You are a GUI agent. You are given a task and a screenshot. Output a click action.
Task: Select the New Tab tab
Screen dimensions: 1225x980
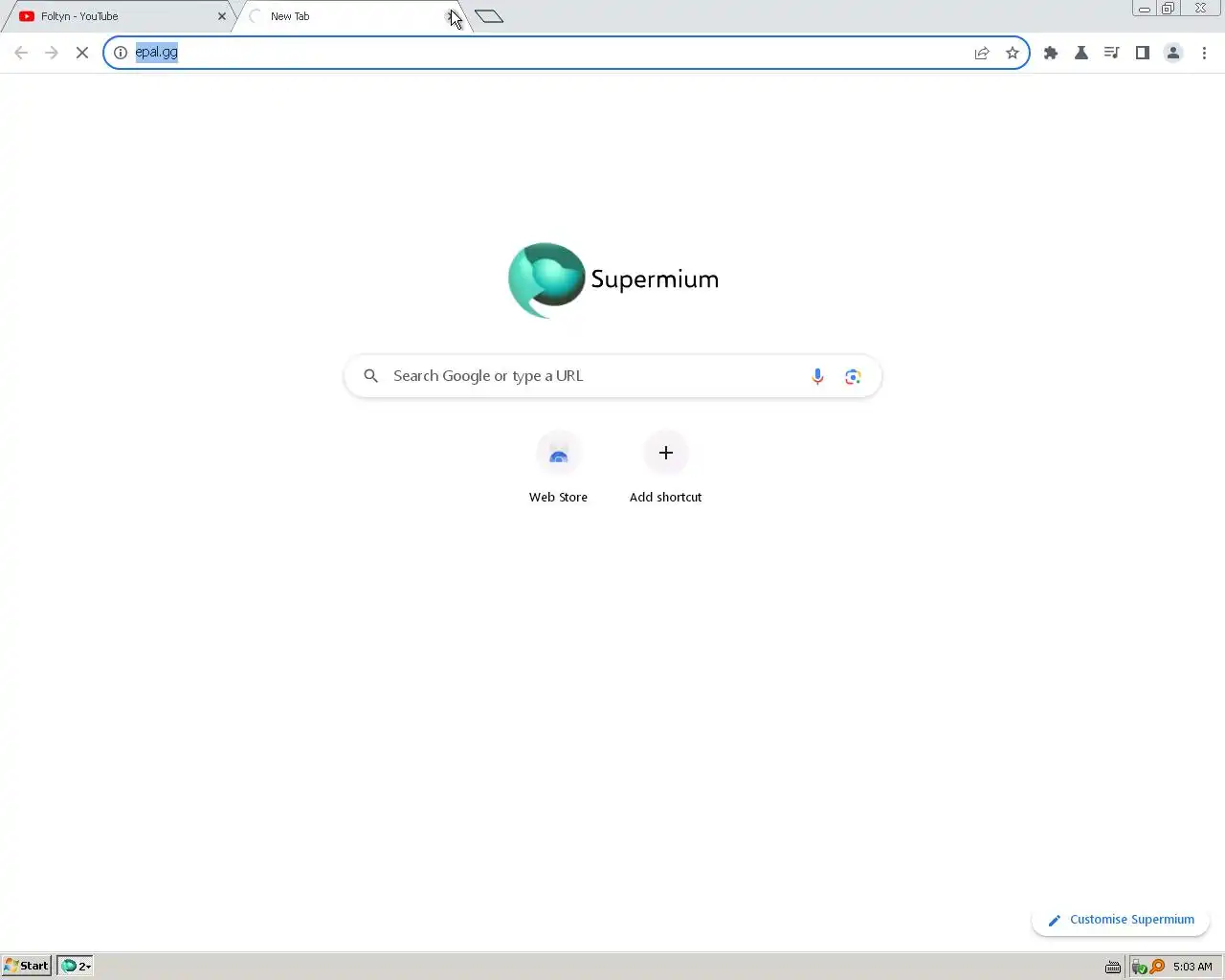[x=347, y=16]
